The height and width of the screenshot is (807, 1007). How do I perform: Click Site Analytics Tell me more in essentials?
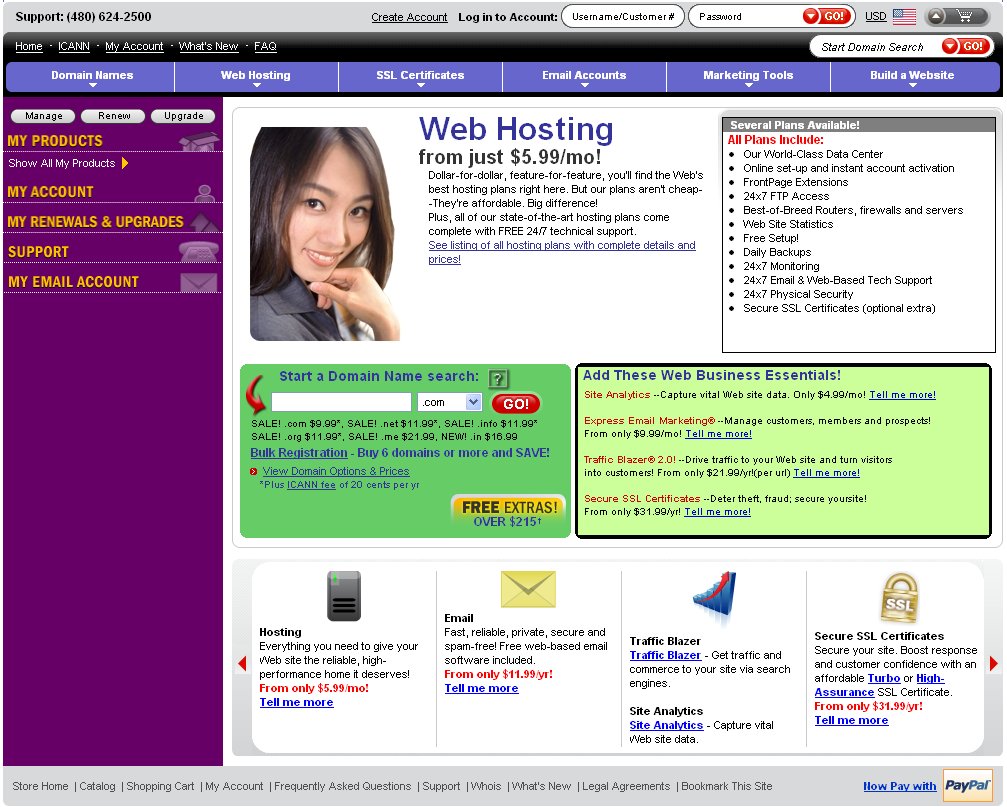click(902, 395)
